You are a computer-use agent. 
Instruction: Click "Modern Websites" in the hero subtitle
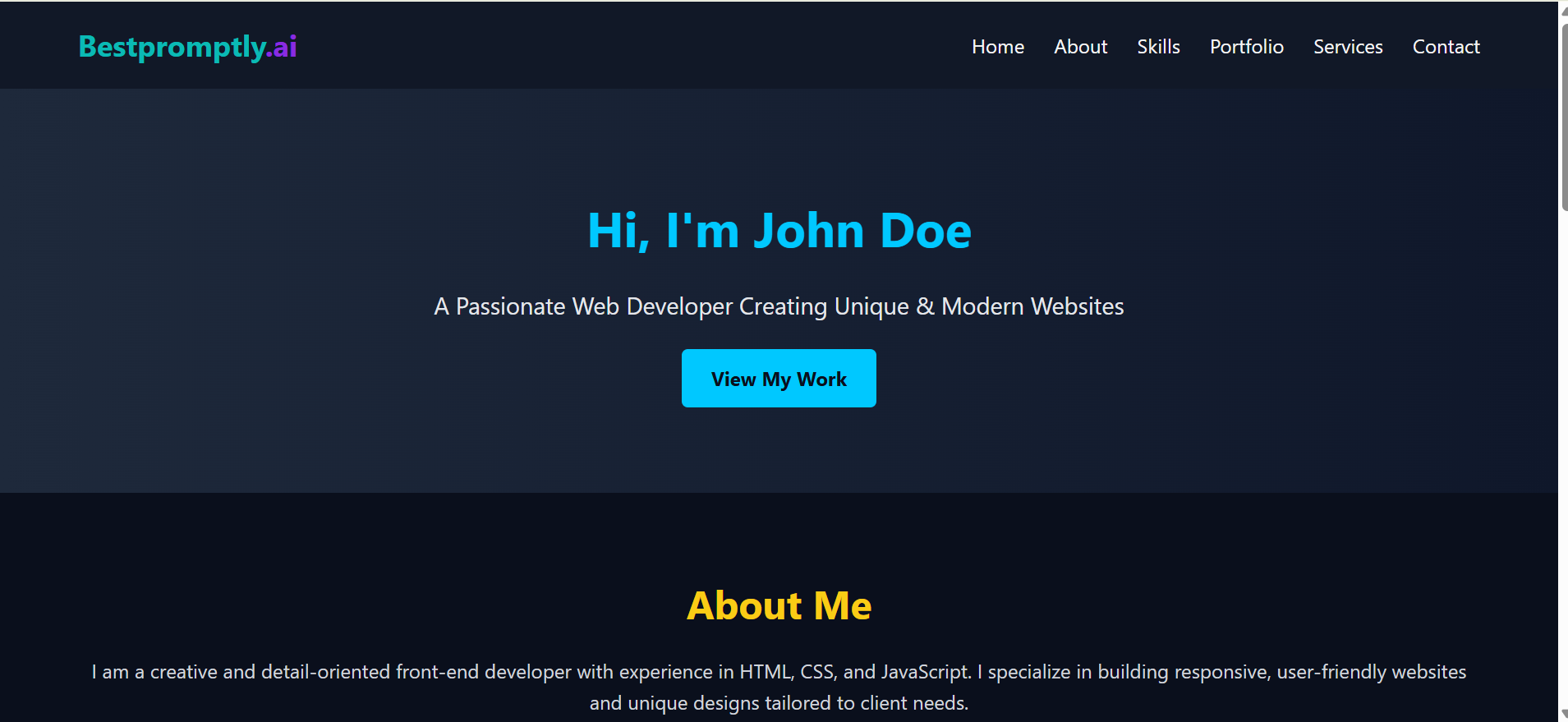(1032, 306)
